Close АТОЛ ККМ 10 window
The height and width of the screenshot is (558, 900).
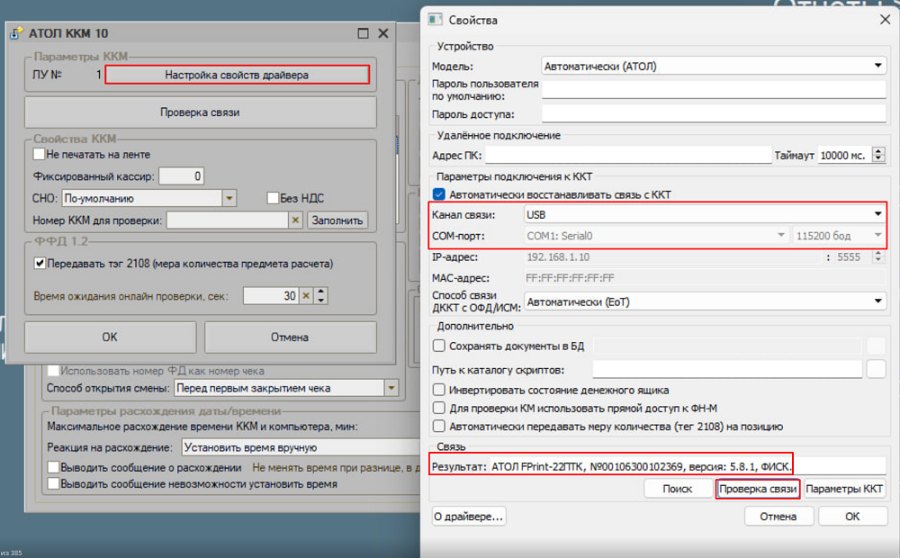click(x=383, y=33)
